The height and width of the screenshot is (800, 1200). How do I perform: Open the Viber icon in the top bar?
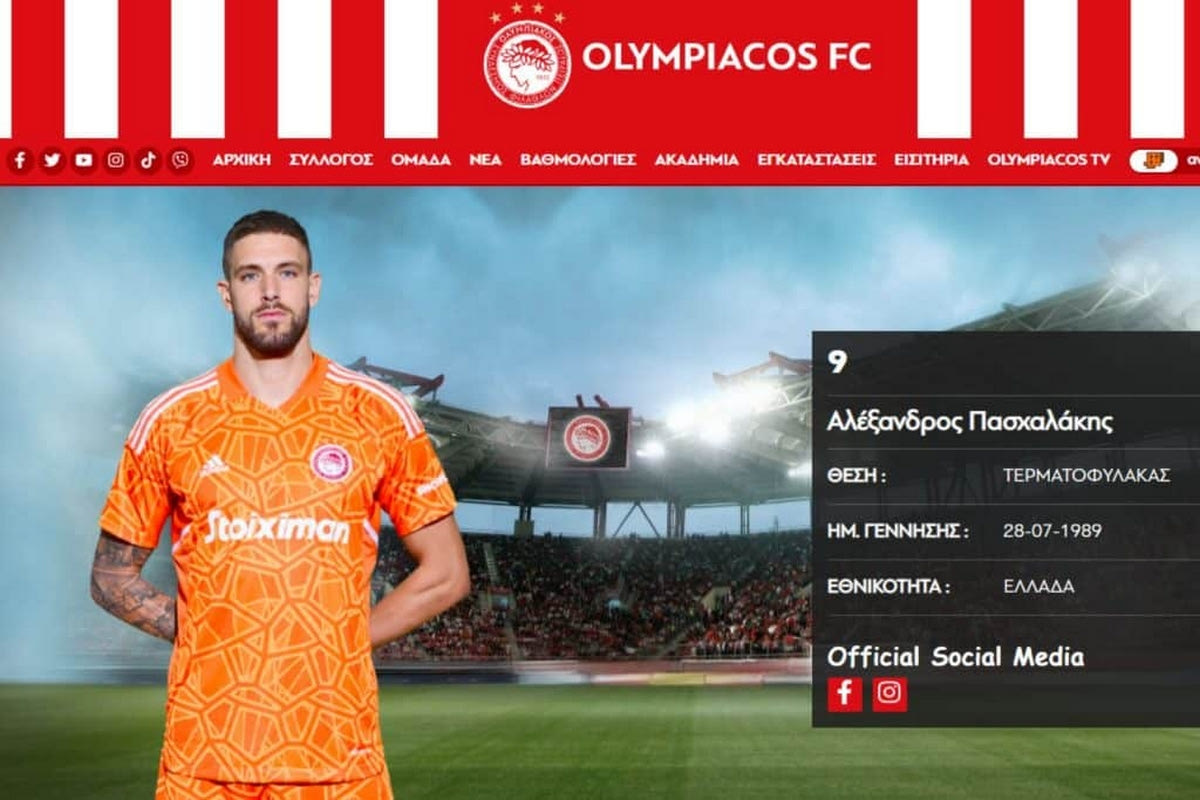click(x=180, y=160)
